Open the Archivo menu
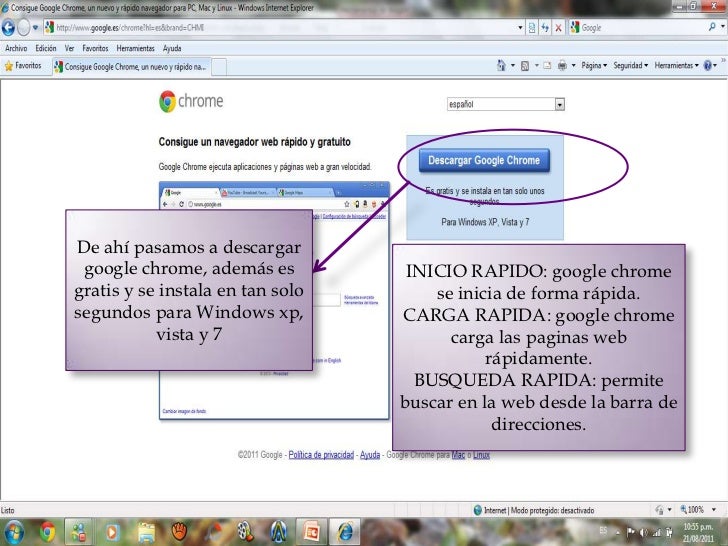The width and height of the screenshot is (728, 546). click(16, 48)
